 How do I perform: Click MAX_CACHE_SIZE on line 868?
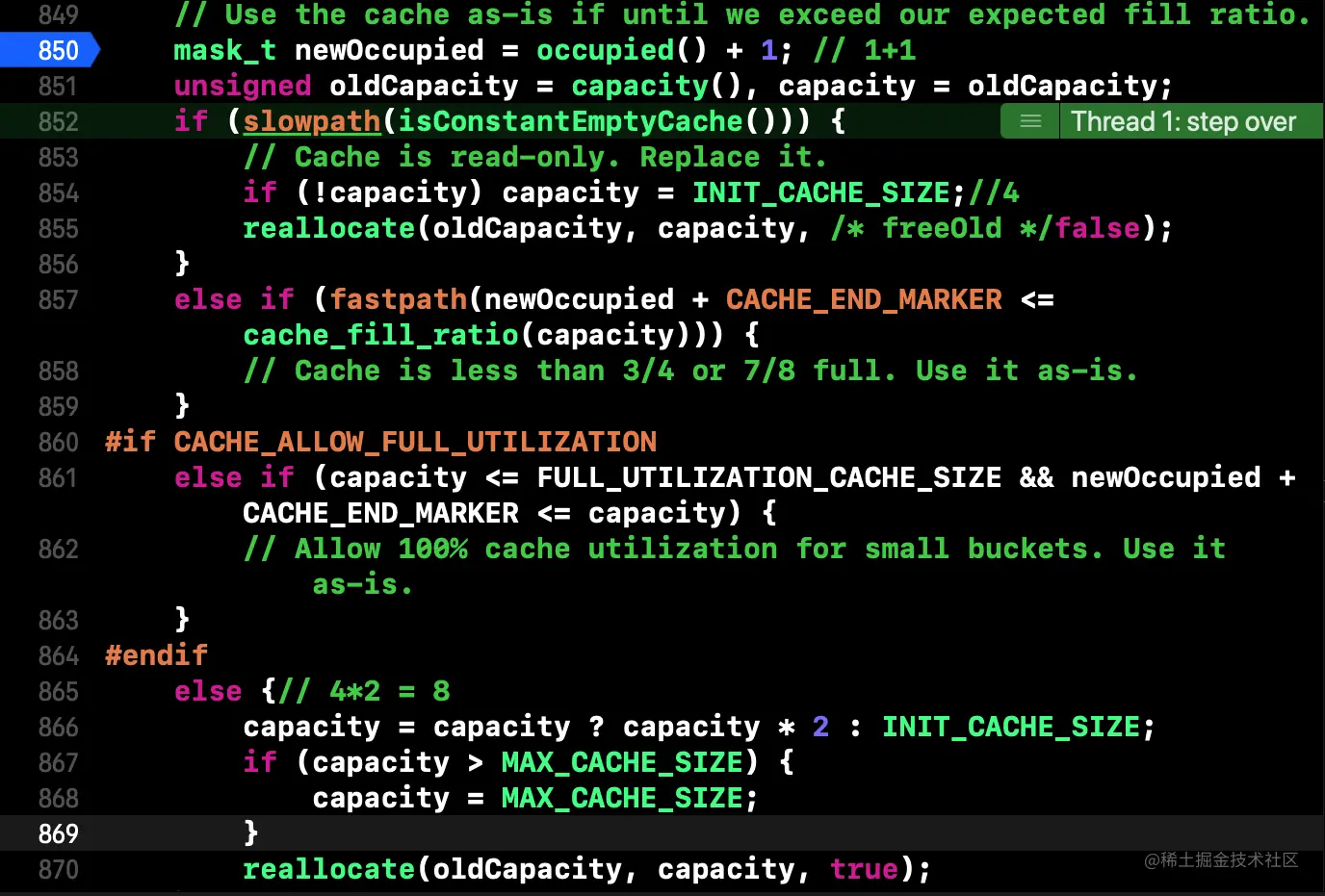622,798
